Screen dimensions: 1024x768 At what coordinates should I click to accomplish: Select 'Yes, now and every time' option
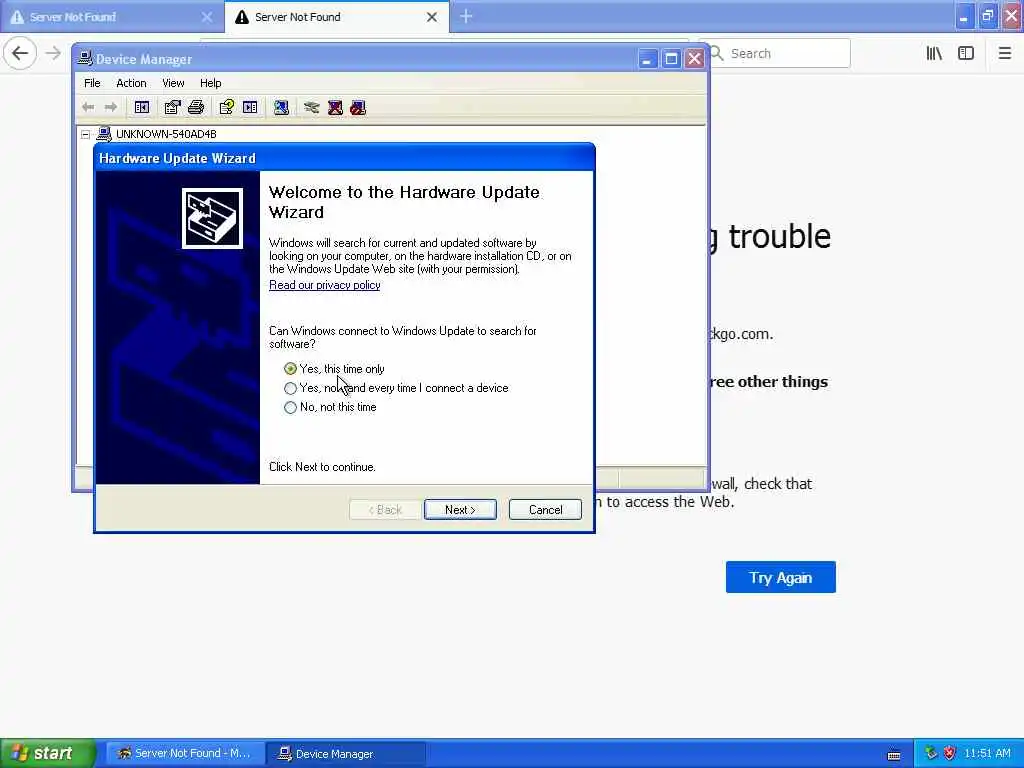click(x=396, y=388)
